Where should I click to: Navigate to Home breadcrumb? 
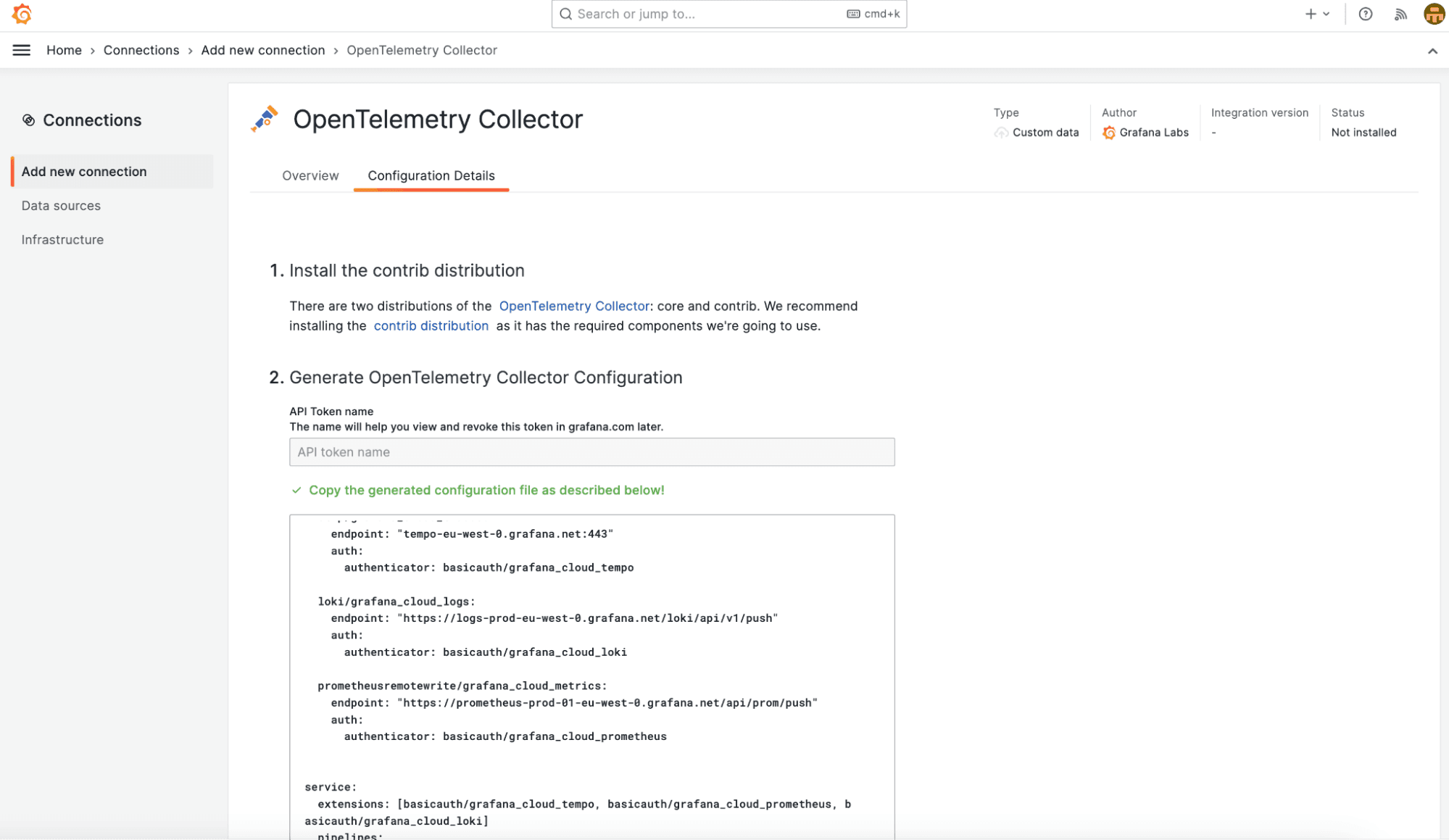click(64, 50)
